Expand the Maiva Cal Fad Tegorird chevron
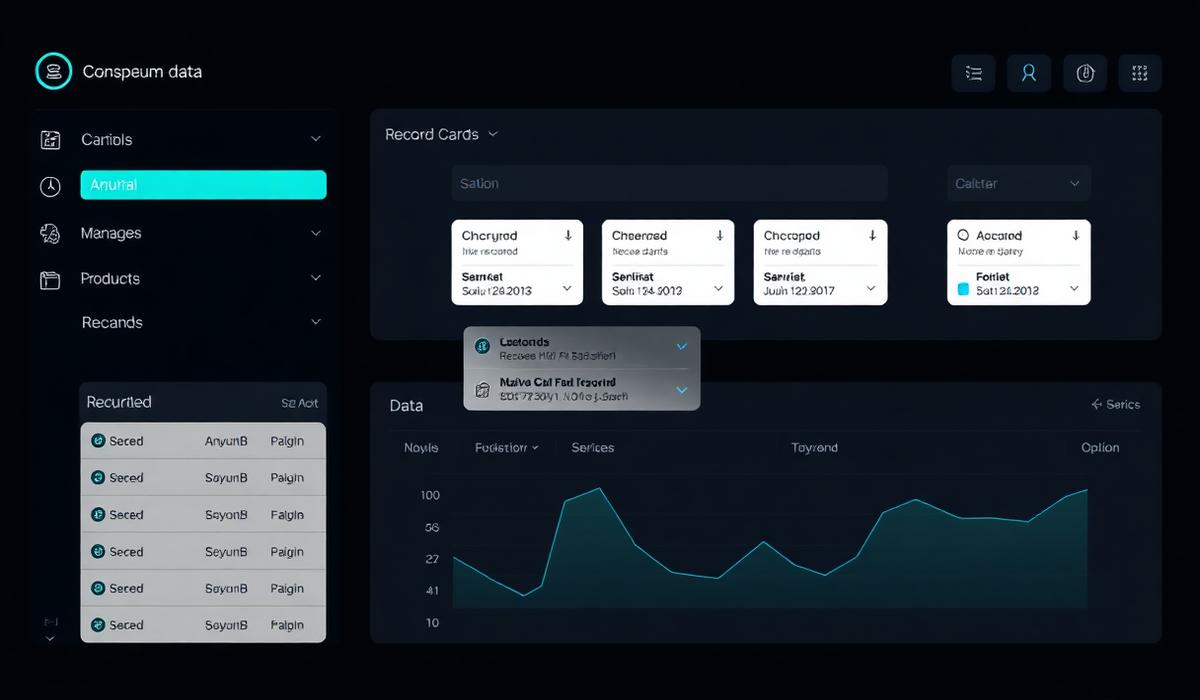The width and height of the screenshot is (1200, 700). [x=682, y=389]
